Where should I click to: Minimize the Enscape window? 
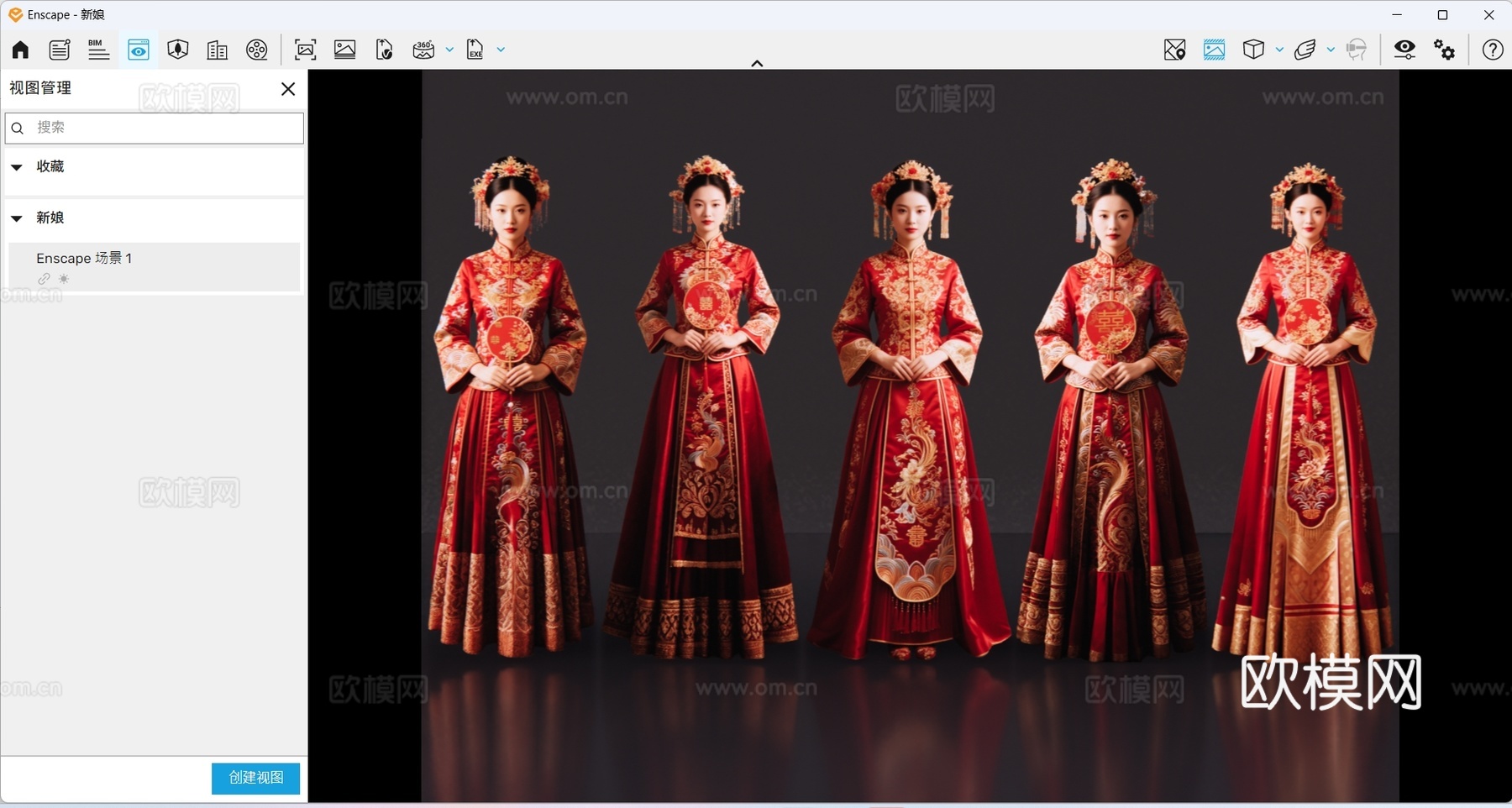click(1397, 15)
